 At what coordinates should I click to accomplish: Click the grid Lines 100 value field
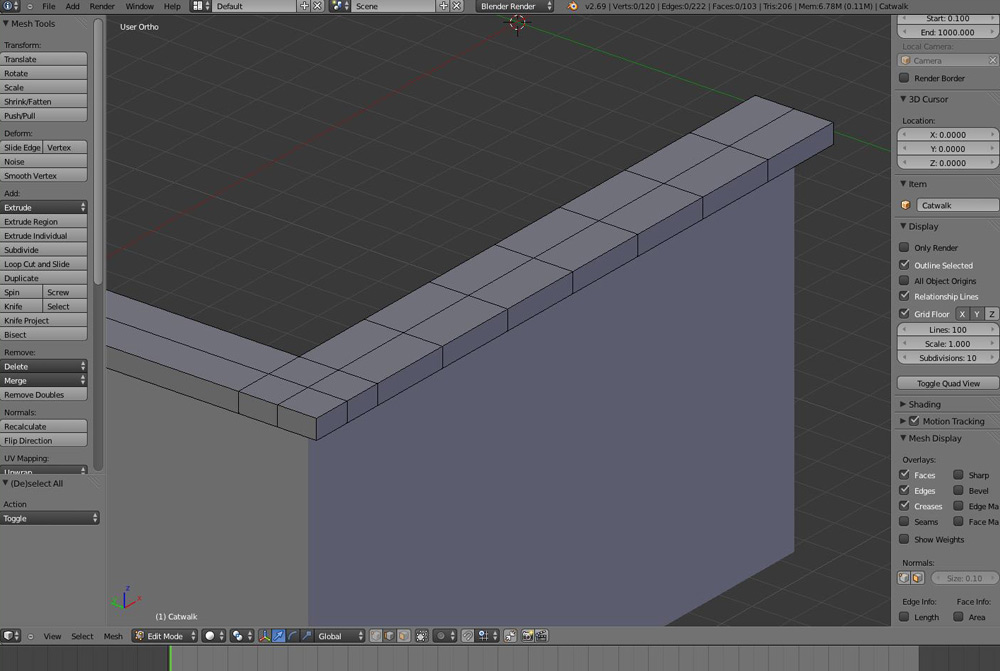tap(948, 330)
